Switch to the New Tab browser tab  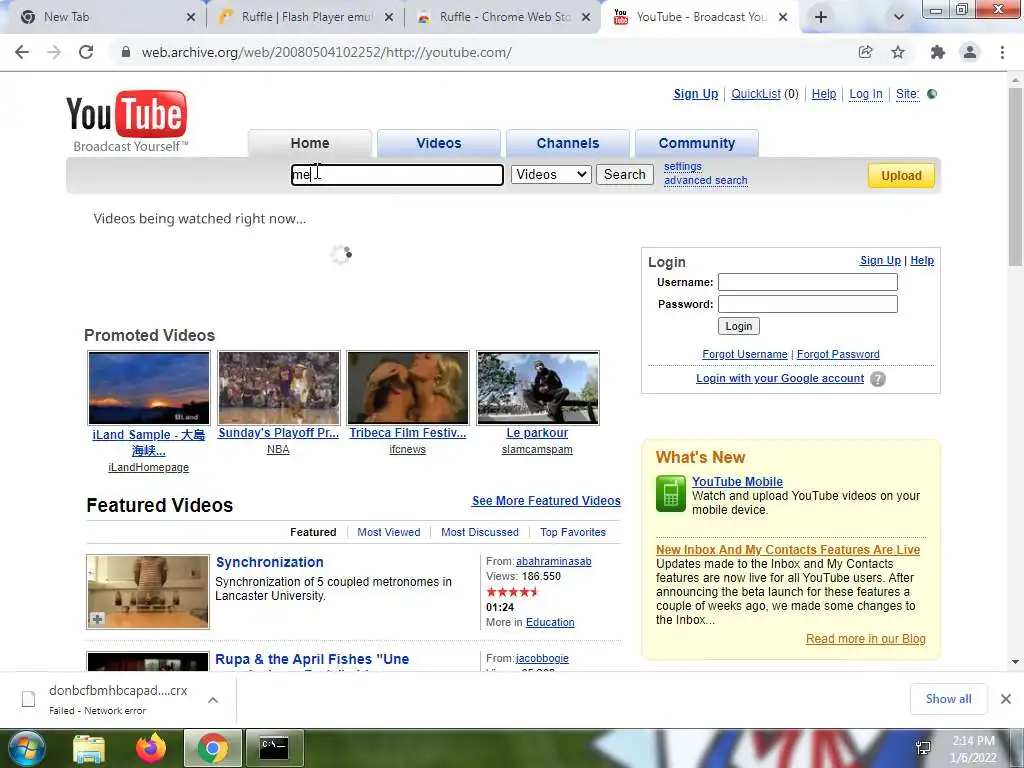point(104,17)
